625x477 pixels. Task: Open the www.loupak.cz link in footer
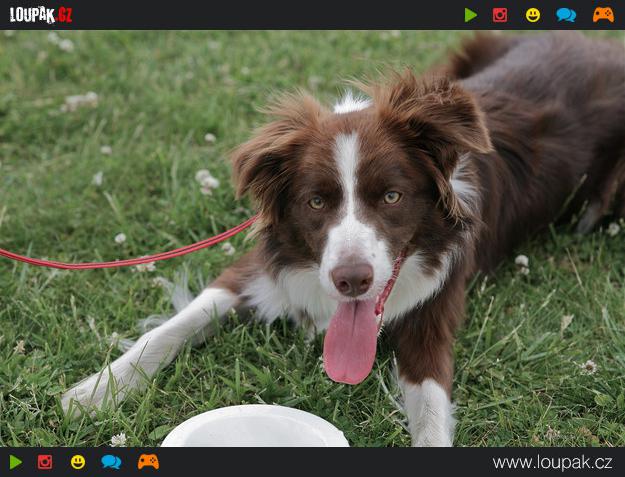tap(552, 462)
